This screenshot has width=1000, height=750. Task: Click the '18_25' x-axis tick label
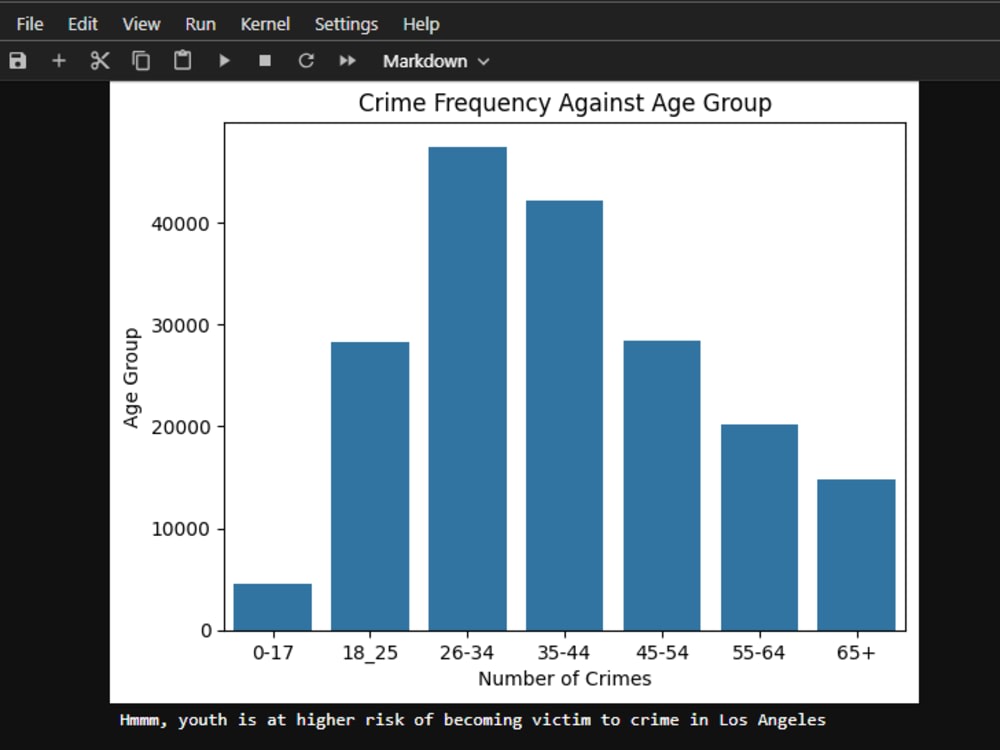pyautogui.click(x=370, y=653)
